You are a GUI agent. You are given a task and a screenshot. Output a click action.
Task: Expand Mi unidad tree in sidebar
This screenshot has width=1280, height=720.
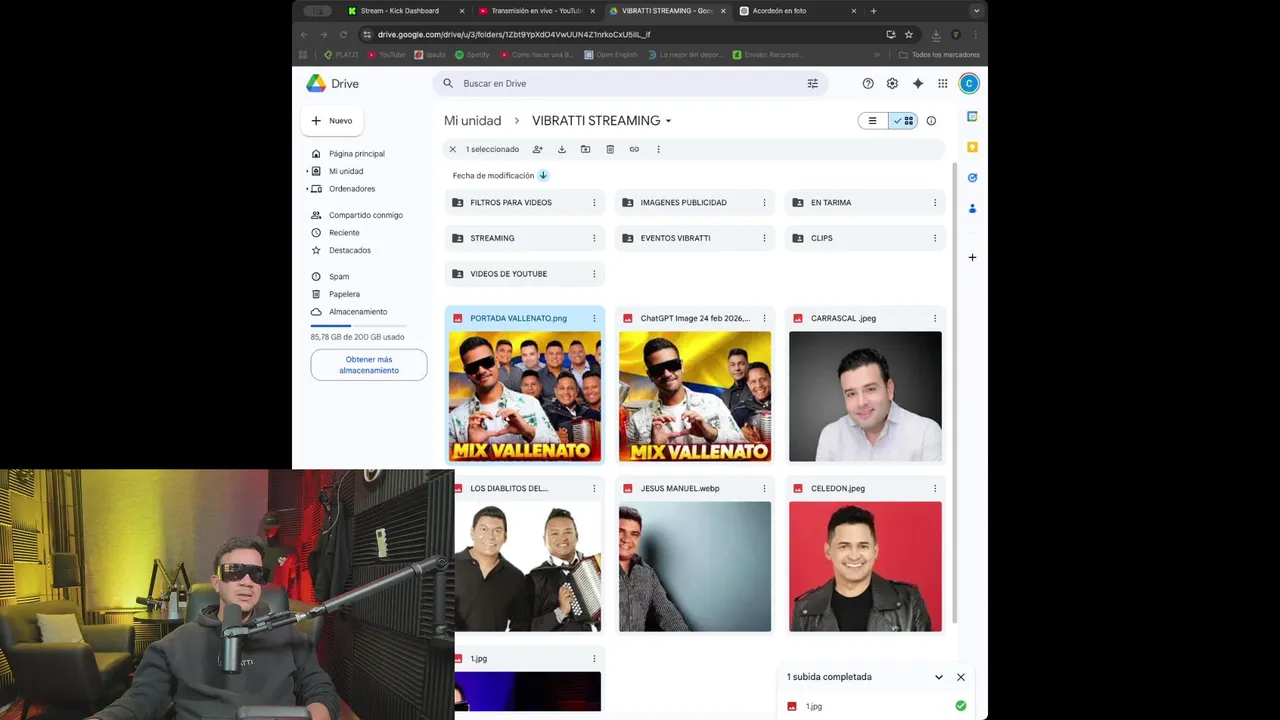click(x=307, y=171)
